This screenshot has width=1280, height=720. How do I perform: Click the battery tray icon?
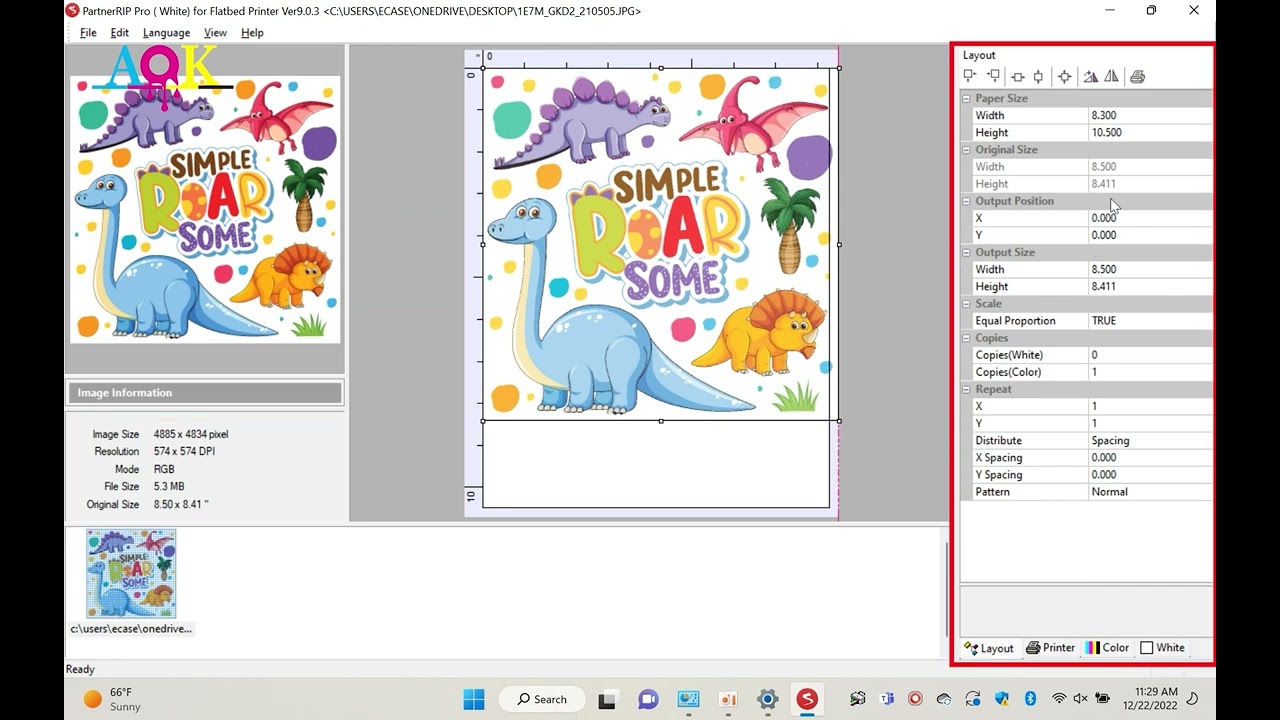pos(1102,699)
